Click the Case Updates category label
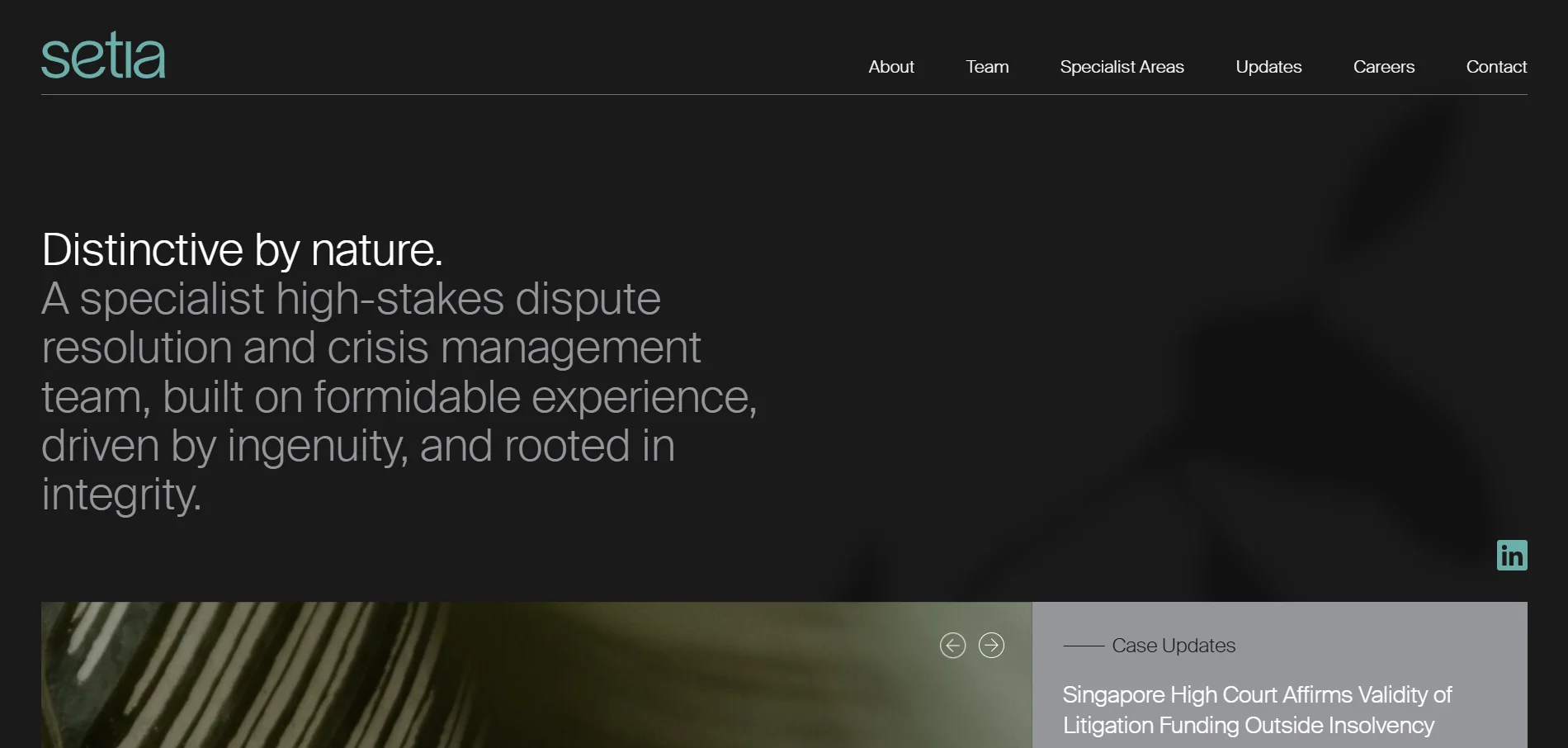Viewport: 1568px width, 748px height. [x=1173, y=646]
